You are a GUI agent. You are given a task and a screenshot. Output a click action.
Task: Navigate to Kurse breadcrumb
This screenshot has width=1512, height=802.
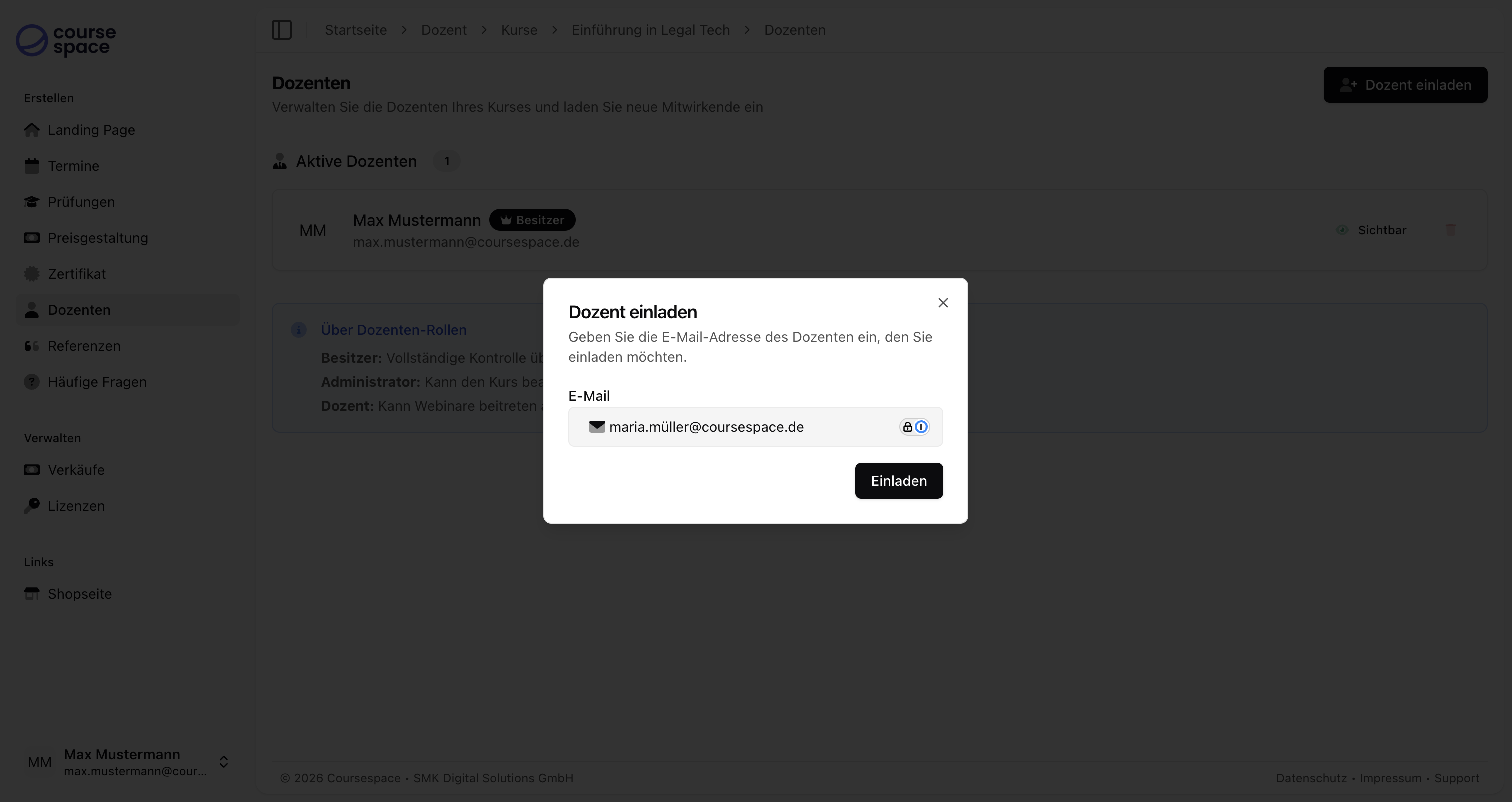(x=519, y=30)
